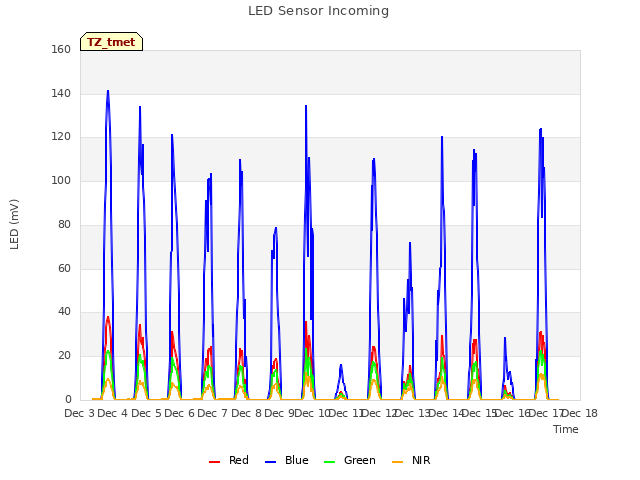Click the TZ_tmet annotation label
640x480 pixels.
[111, 42]
